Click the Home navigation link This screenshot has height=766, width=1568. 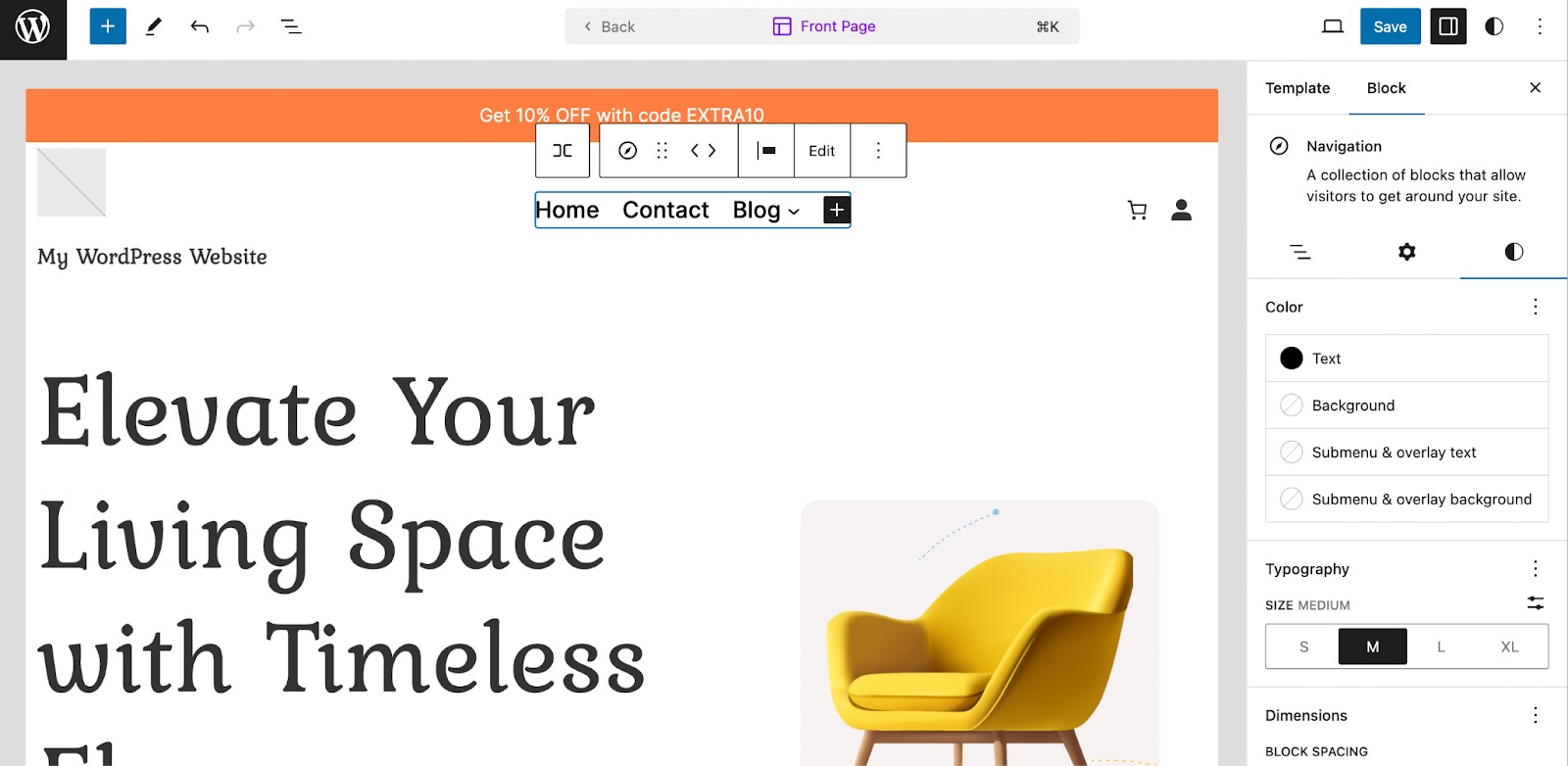pyautogui.click(x=567, y=210)
